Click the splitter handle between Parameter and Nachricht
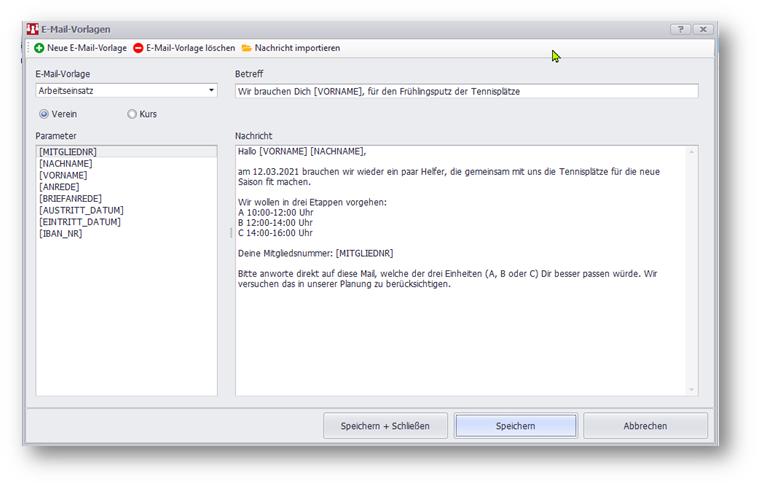This screenshot has width=761, height=488. [x=229, y=232]
